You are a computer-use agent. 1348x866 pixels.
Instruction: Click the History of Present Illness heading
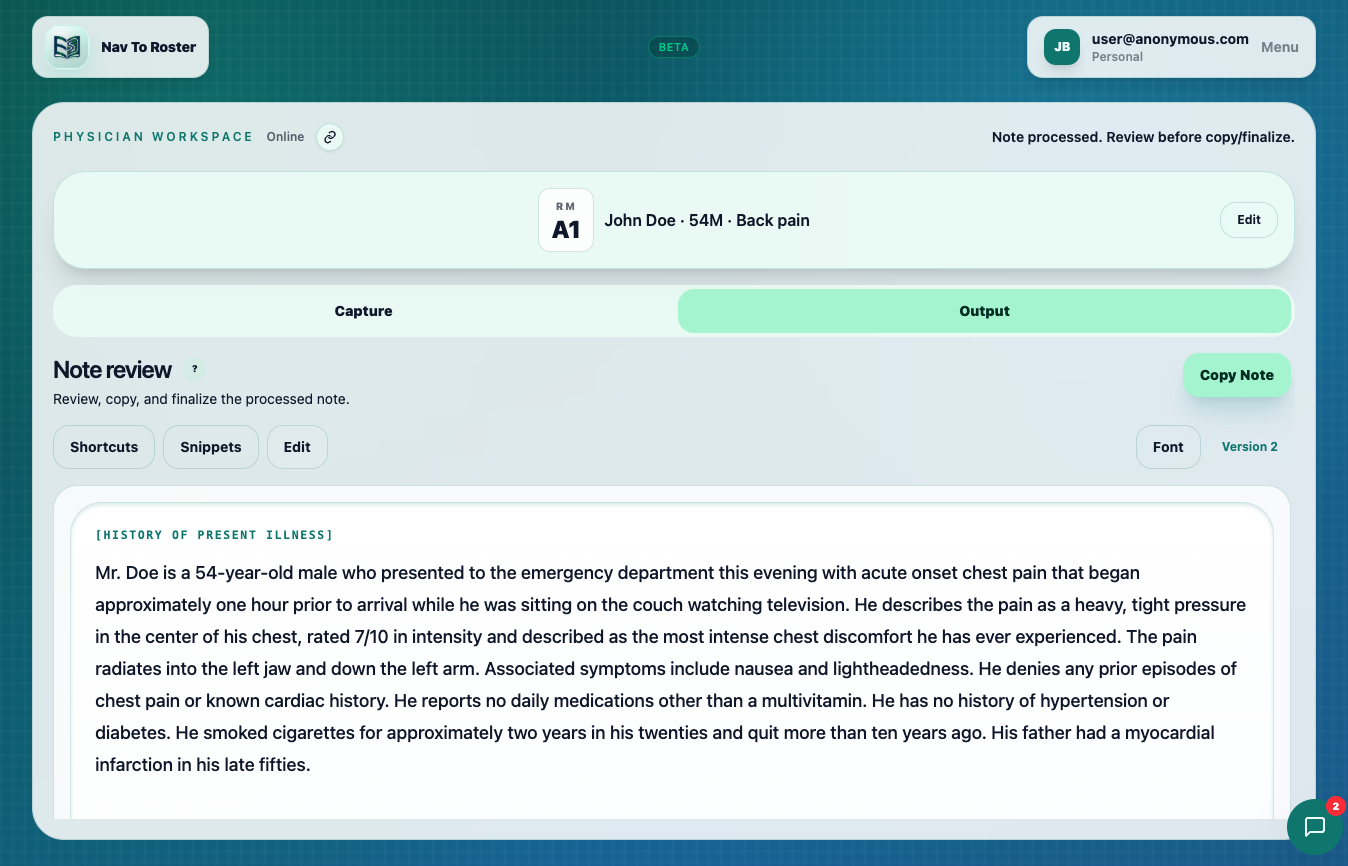point(214,535)
